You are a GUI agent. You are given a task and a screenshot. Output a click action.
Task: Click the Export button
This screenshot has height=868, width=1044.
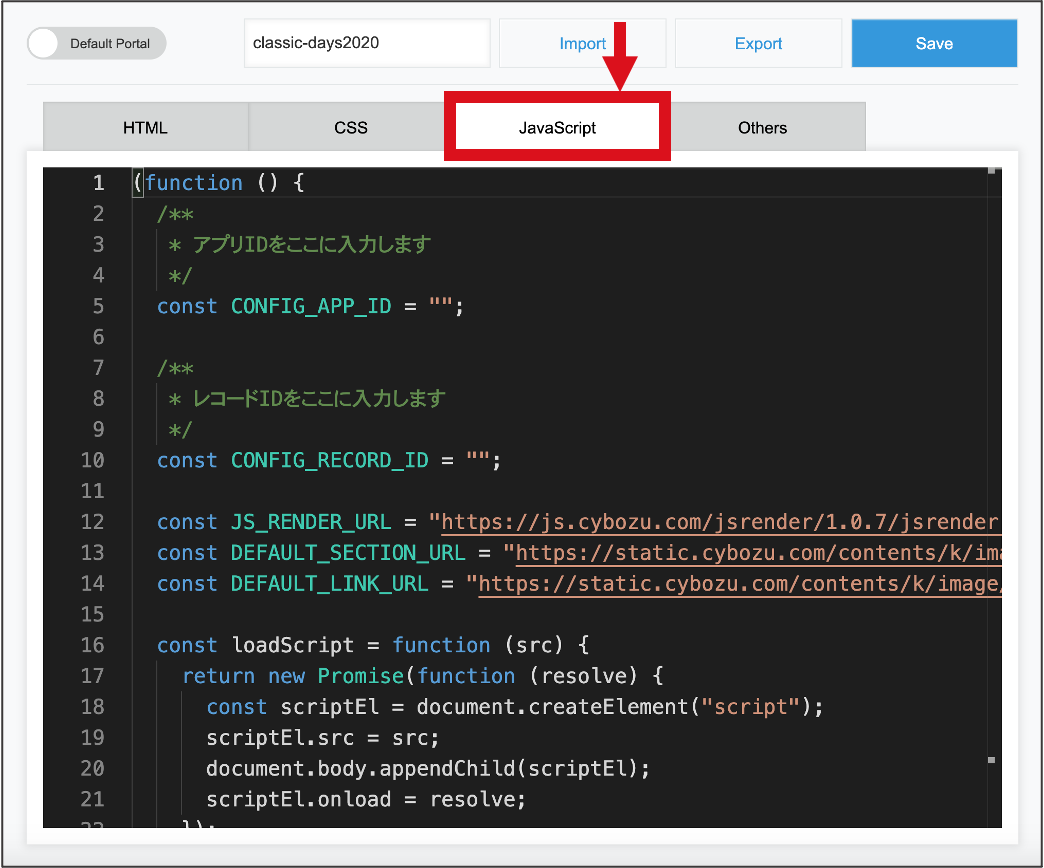click(x=758, y=43)
